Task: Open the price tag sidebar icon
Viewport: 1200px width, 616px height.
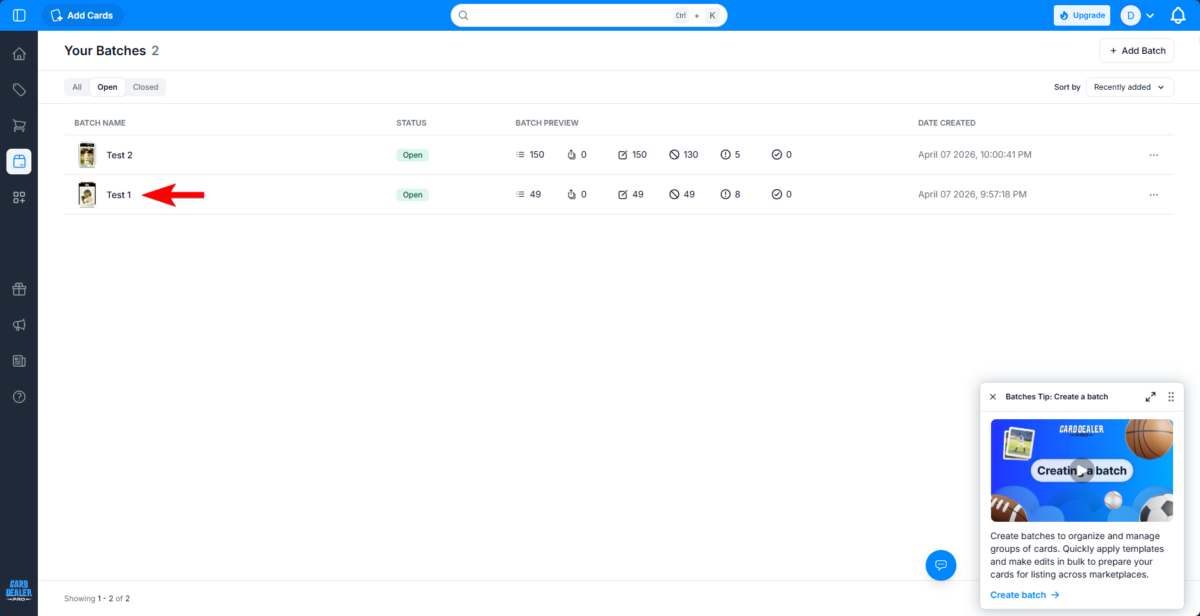Action: [19, 90]
